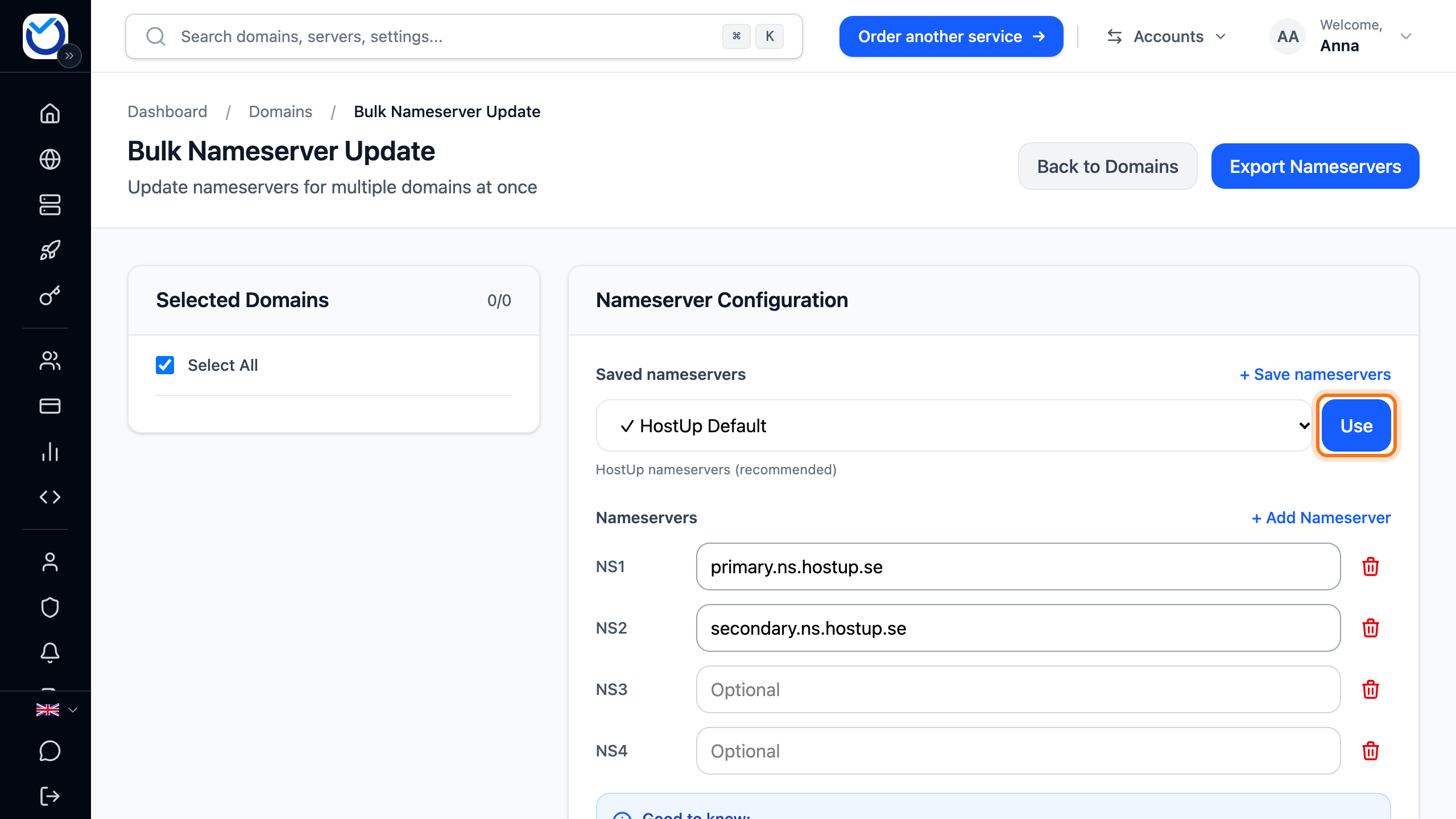
Task: Open the language flag selector
Action: 56,710
